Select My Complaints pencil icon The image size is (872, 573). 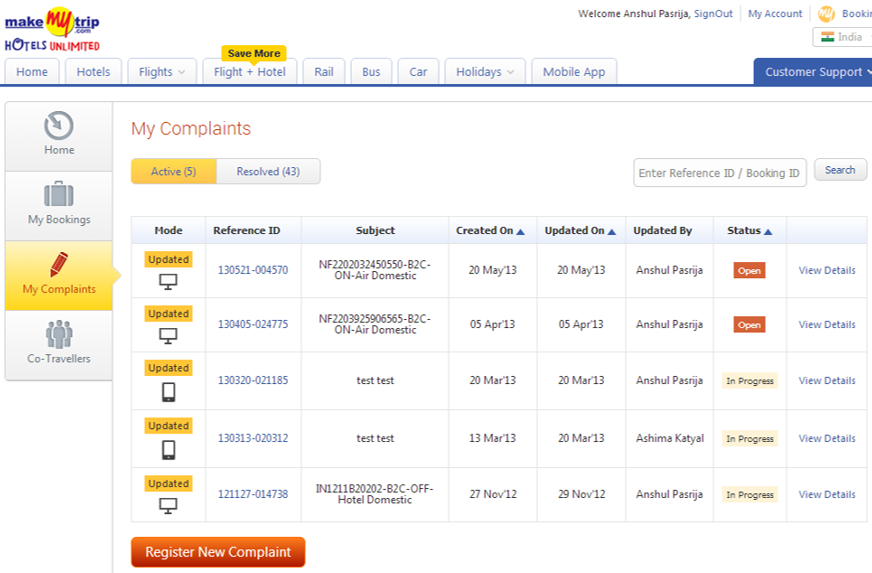pos(58,264)
